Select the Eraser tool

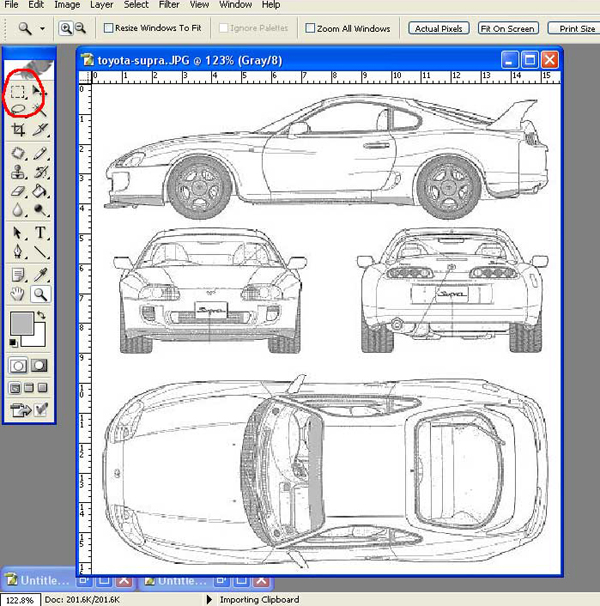tap(18, 191)
